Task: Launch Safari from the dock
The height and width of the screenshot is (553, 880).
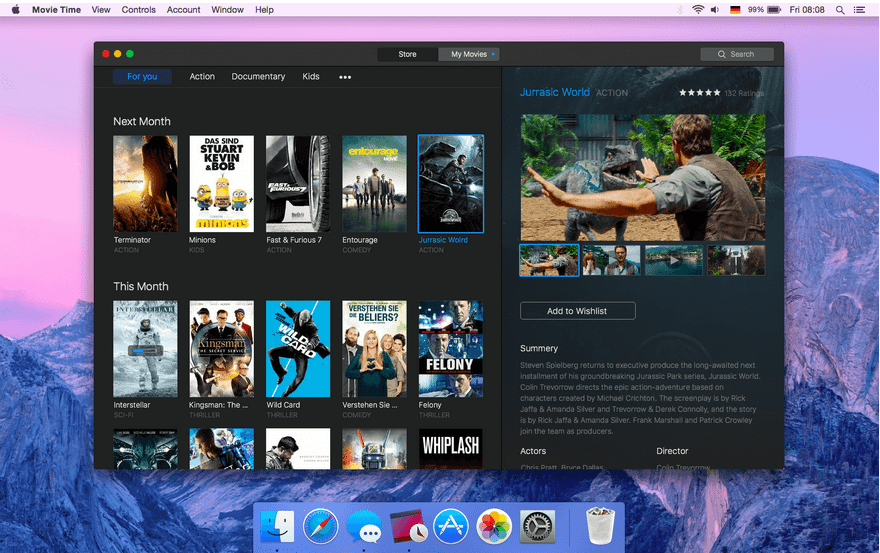Action: [320, 526]
